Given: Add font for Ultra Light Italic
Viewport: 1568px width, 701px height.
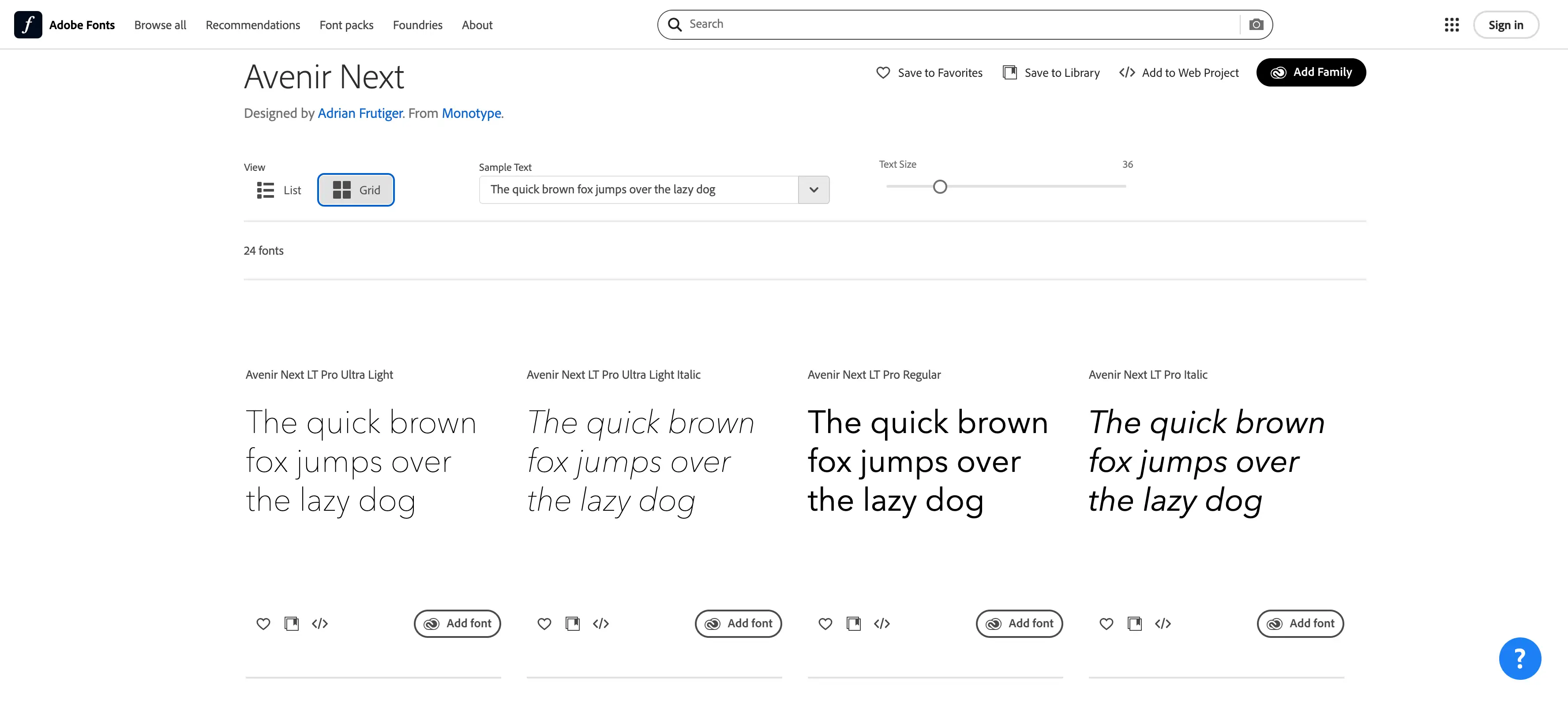Looking at the screenshot, I should coord(739,624).
